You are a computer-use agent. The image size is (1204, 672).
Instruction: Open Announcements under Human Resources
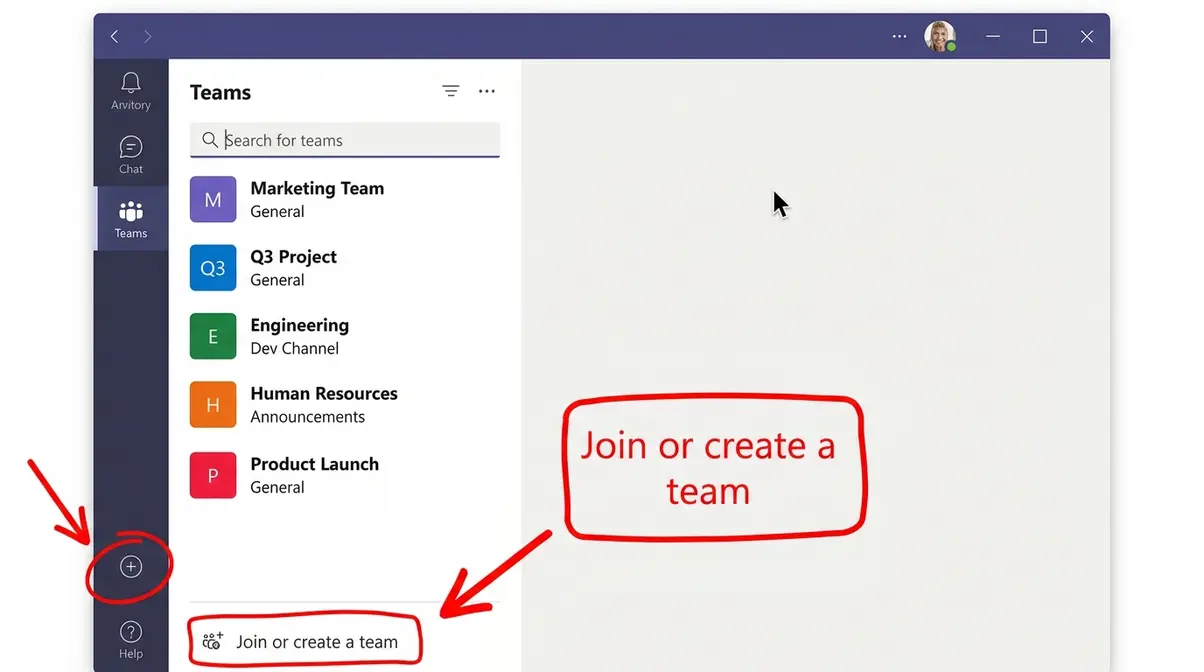tap(308, 417)
